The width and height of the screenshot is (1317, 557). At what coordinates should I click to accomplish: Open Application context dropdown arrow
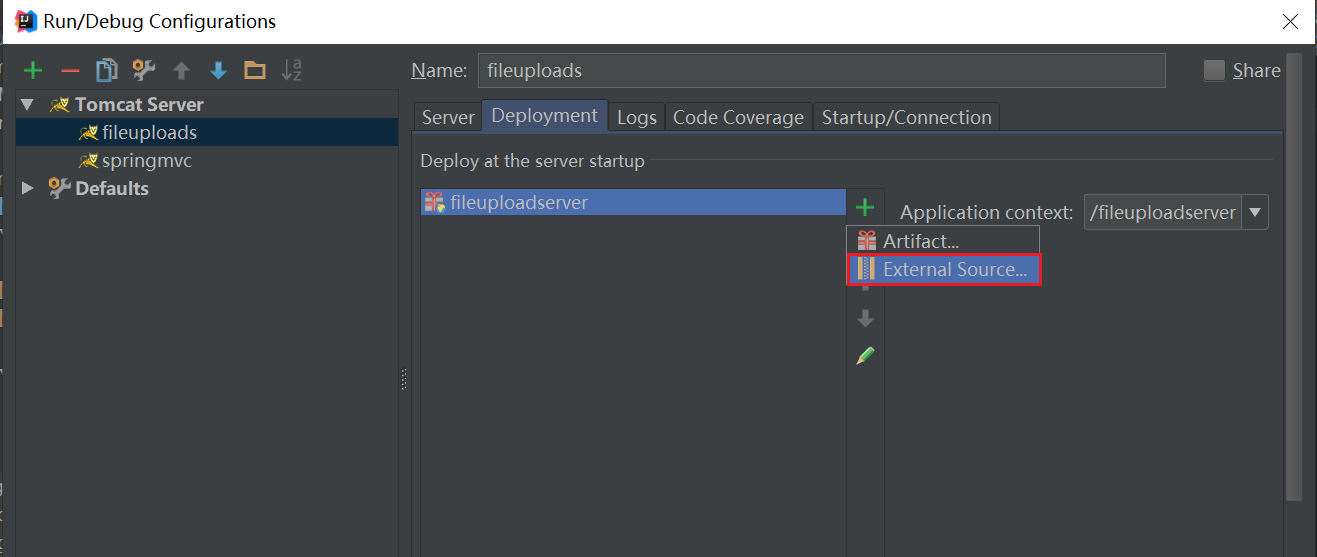pyautogui.click(x=1255, y=212)
